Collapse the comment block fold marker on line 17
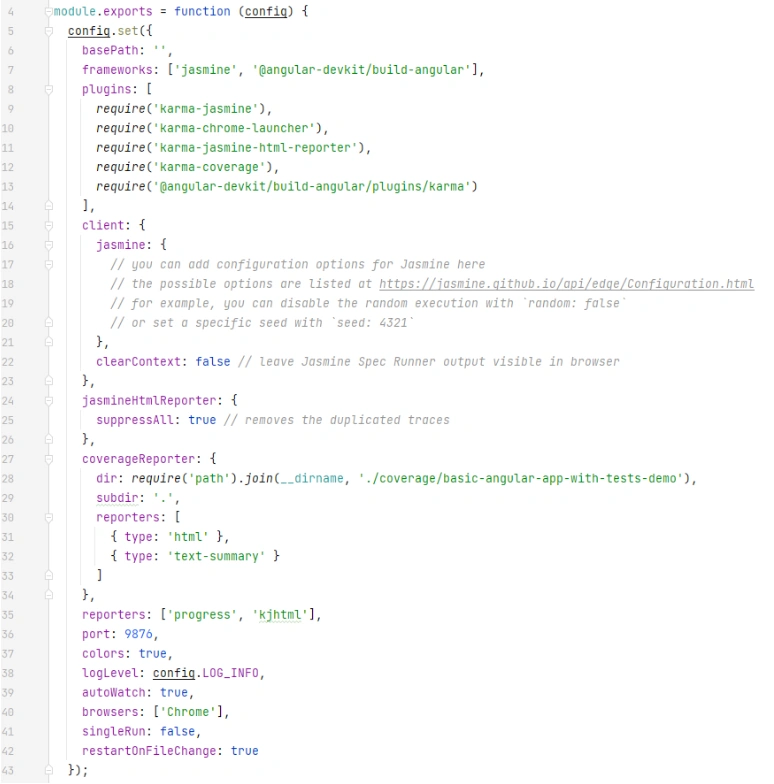The width and height of the screenshot is (774, 784). click(x=48, y=264)
